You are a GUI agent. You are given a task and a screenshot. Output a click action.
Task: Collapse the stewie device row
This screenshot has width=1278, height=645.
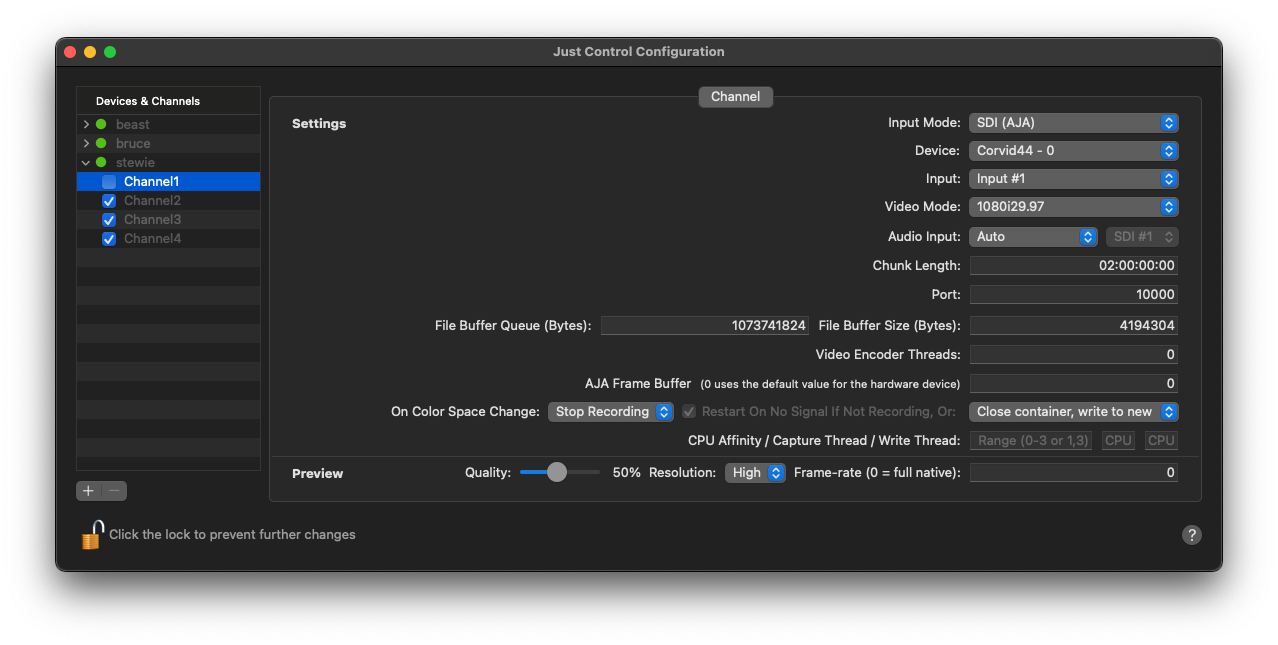click(x=86, y=163)
